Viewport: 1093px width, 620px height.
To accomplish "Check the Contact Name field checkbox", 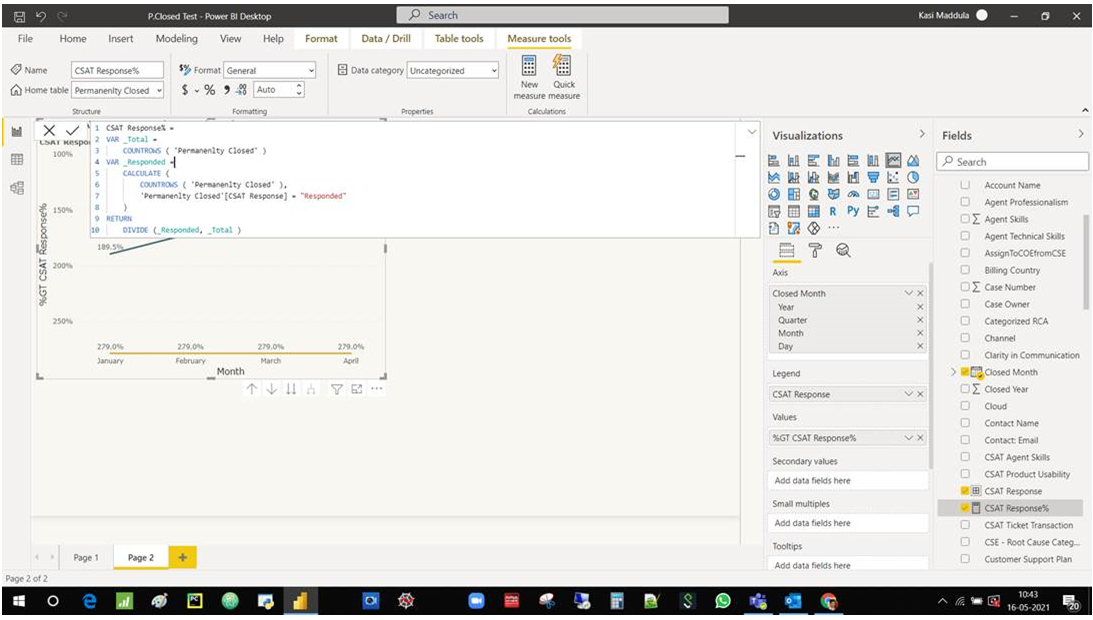I will 965,423.
